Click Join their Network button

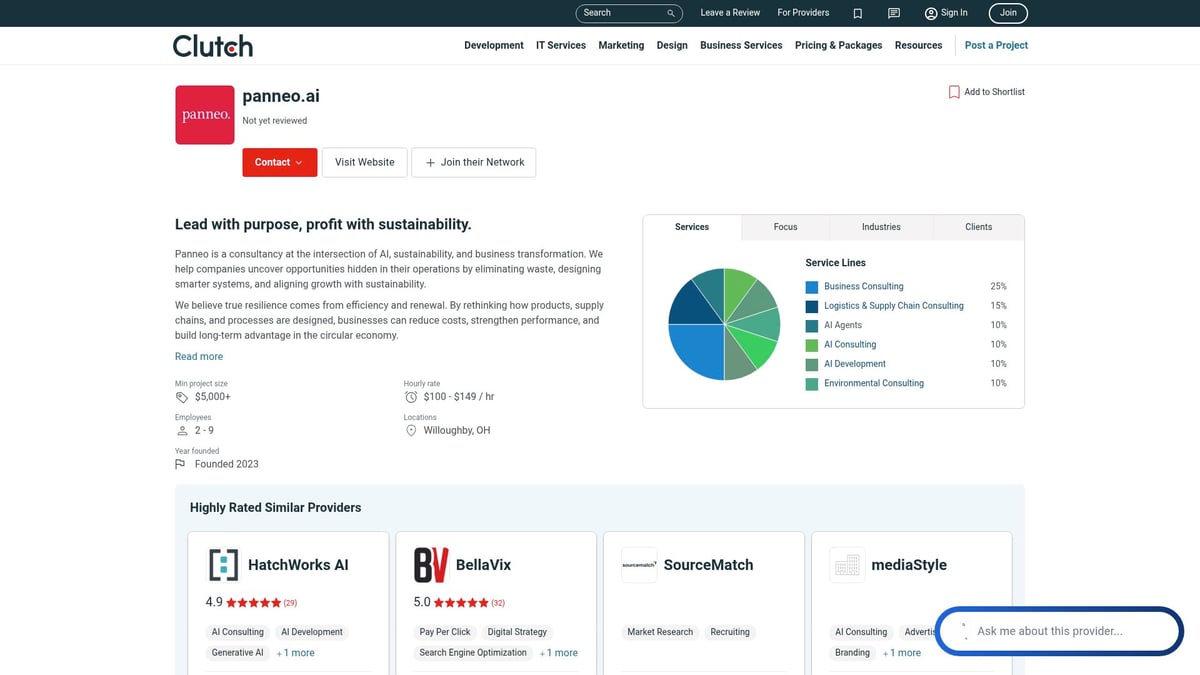tap(473, 162)
